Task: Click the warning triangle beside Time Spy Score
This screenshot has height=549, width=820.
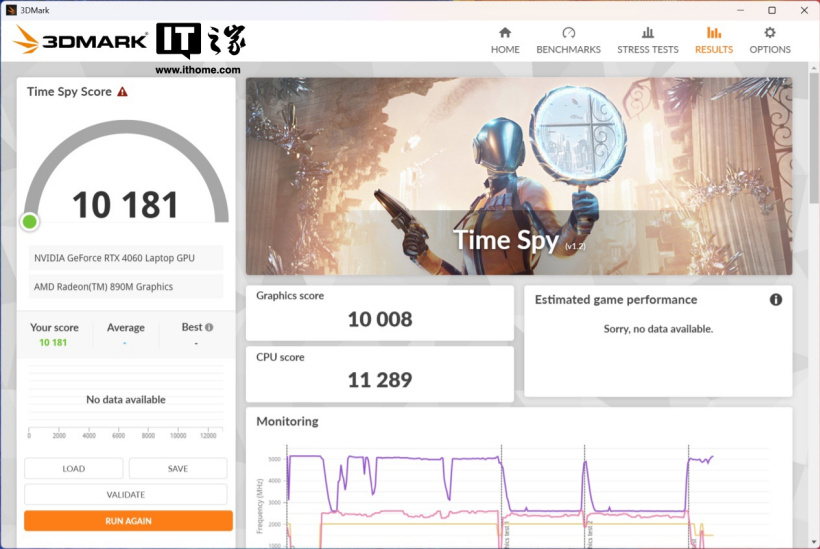Action: (122, 92)
